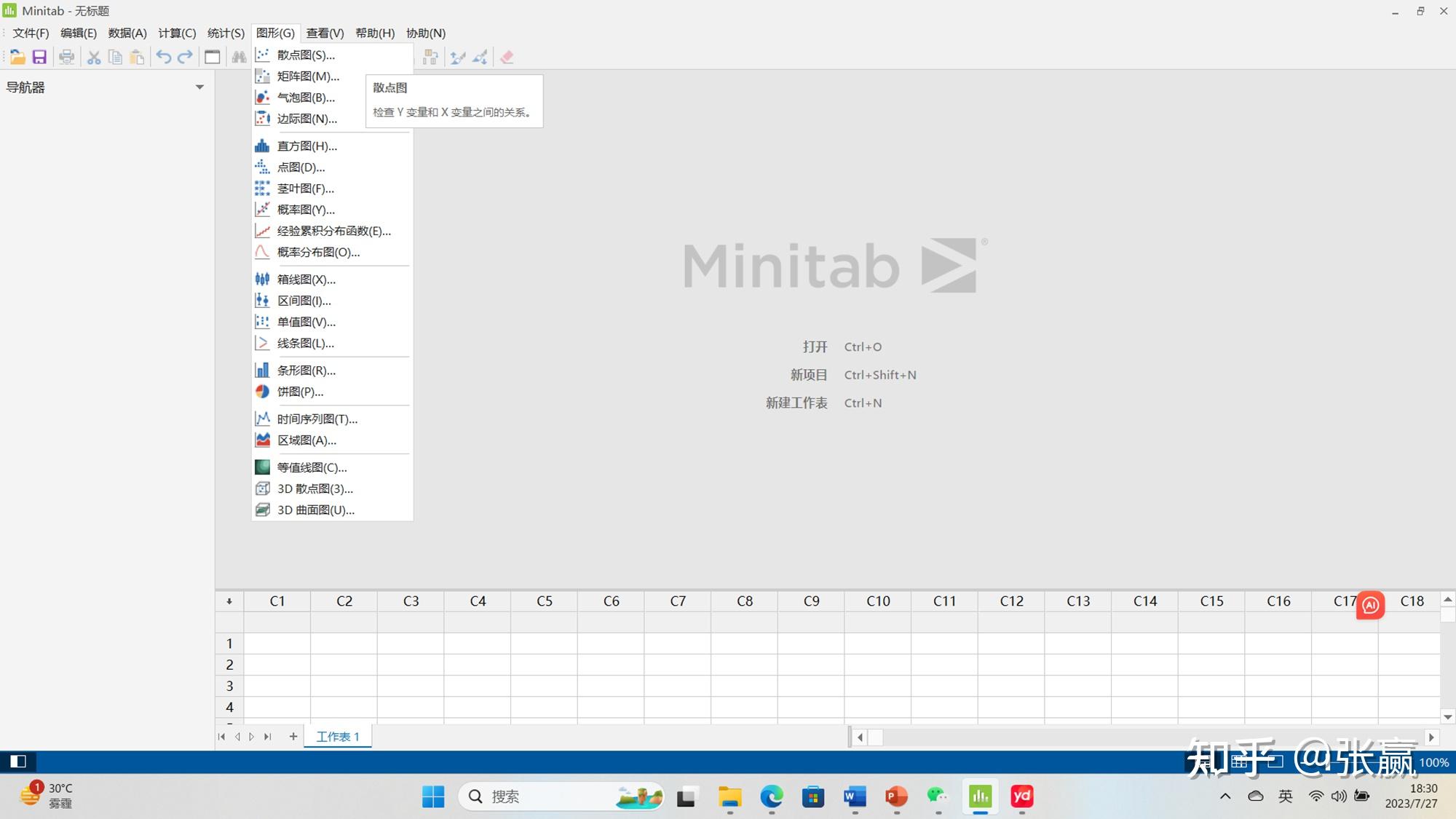Select 散点图(S) from the graph menu
The height and width of the screenshot is (819, 1456).
coord(304,55)
